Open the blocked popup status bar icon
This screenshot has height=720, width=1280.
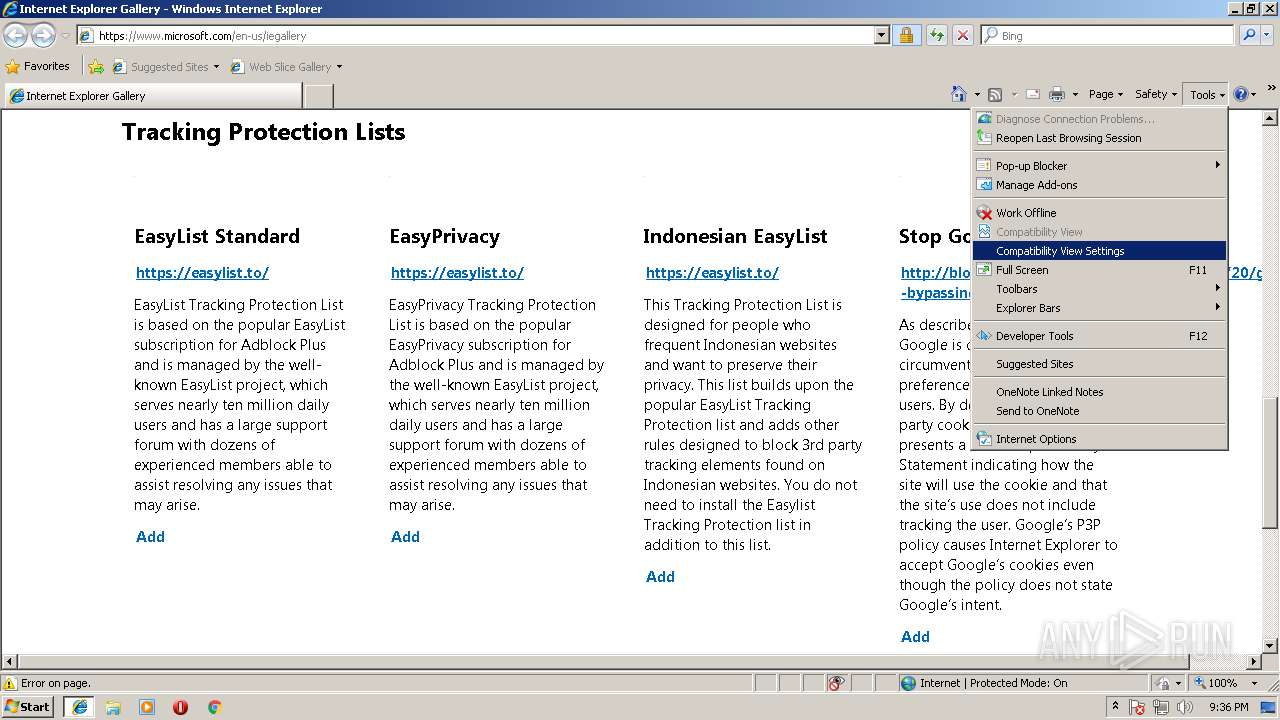[x=837, y=683]
